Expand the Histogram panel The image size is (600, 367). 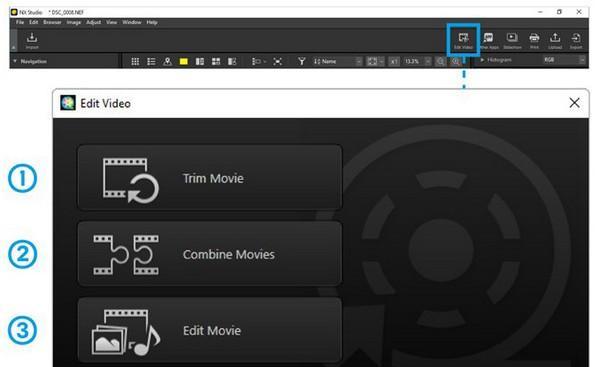482,60
